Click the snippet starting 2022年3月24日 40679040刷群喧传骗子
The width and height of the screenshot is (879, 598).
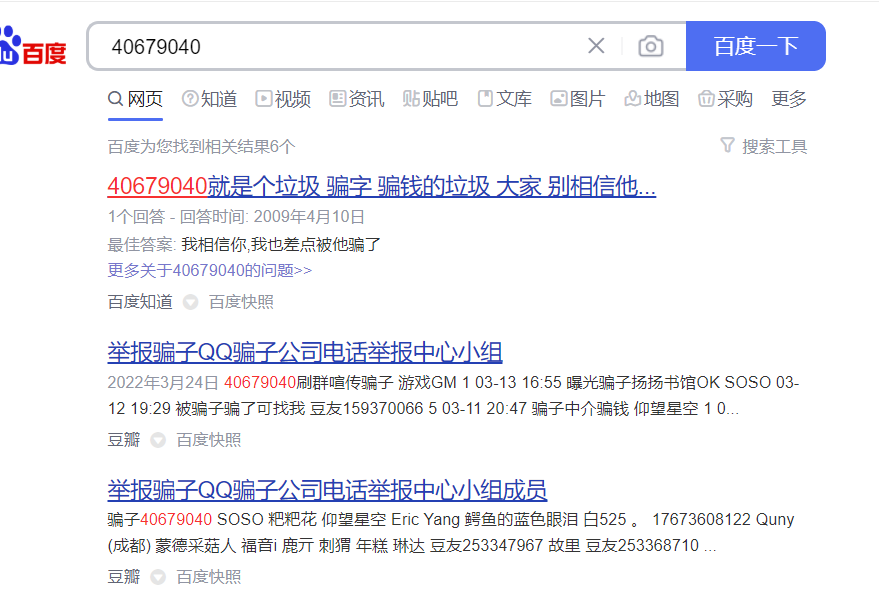point(454,395)
